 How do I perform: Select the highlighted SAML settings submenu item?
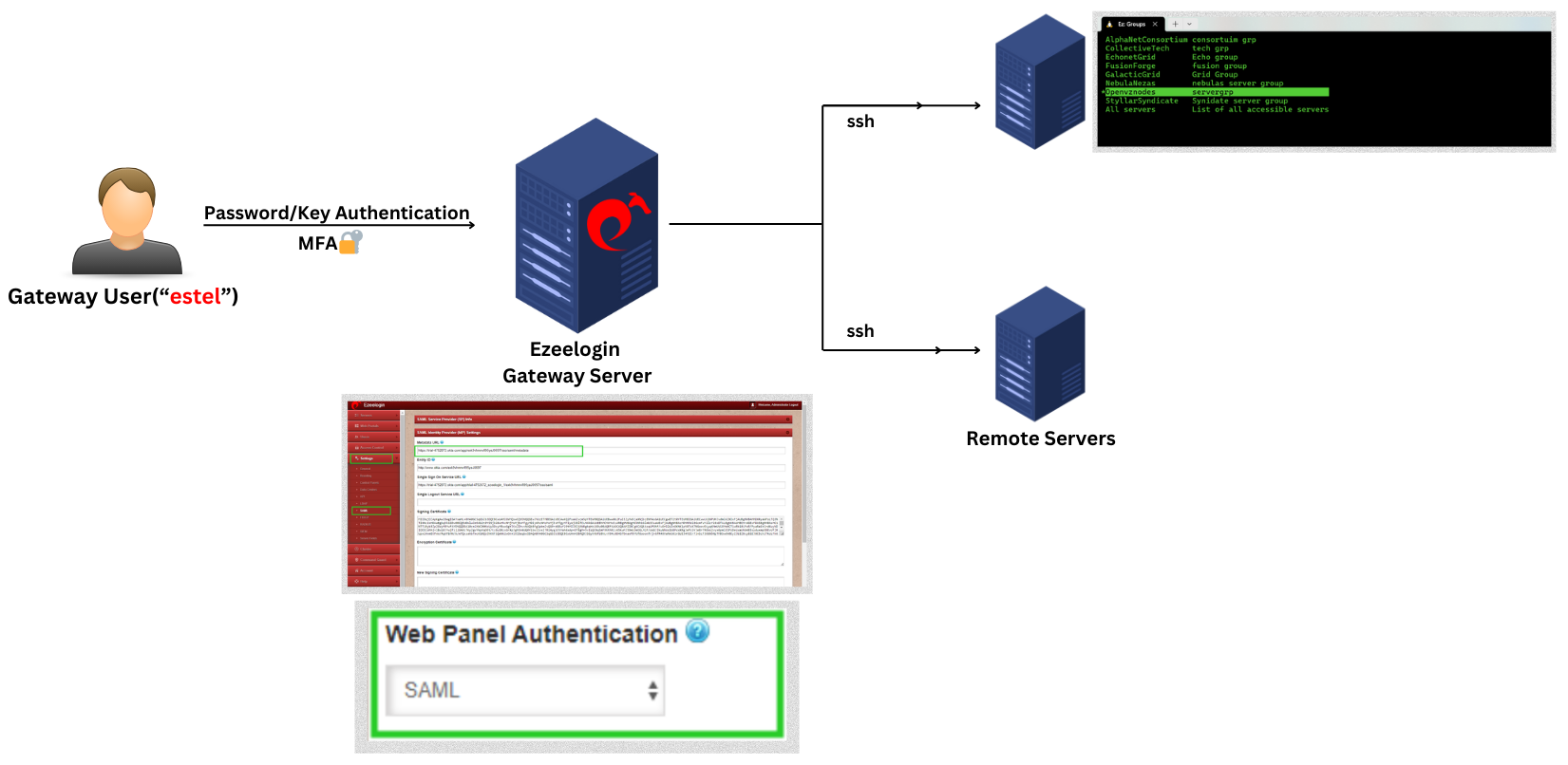(x=371, y=511)
